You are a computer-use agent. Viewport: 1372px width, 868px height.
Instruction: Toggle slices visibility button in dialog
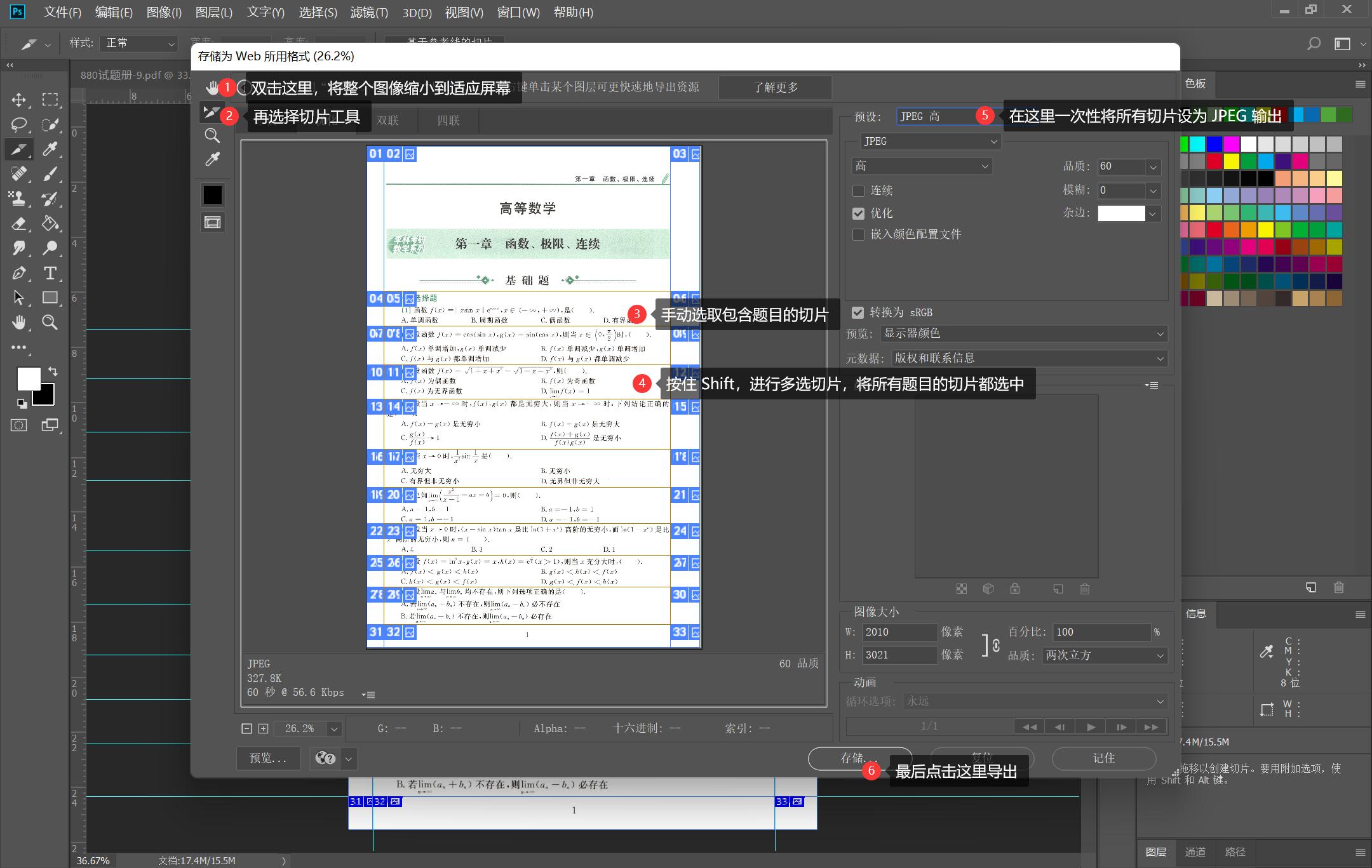(x=212, y=222)
